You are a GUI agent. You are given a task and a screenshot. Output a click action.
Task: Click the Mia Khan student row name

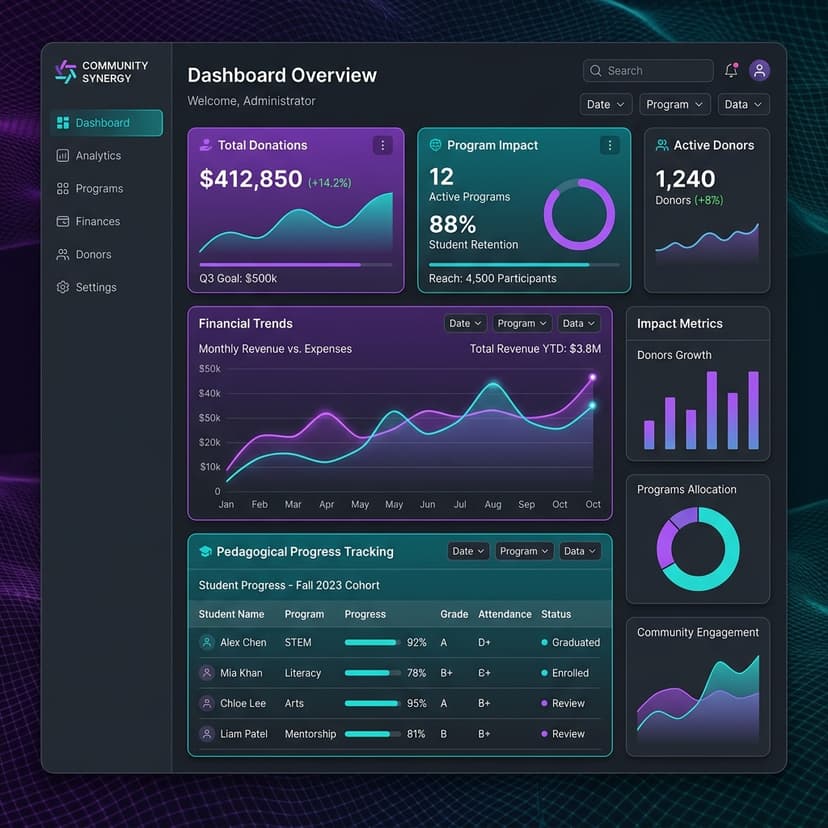241,673
